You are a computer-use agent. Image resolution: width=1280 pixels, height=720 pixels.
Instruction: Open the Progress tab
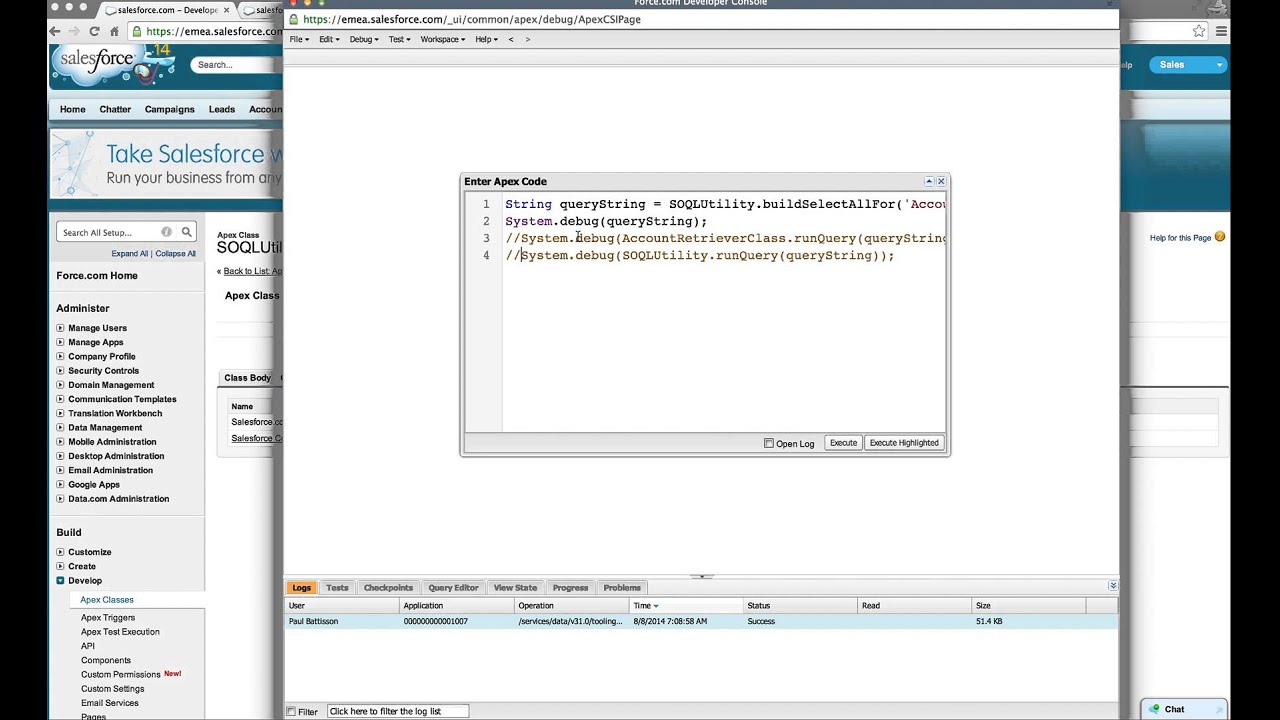(570, 588)
